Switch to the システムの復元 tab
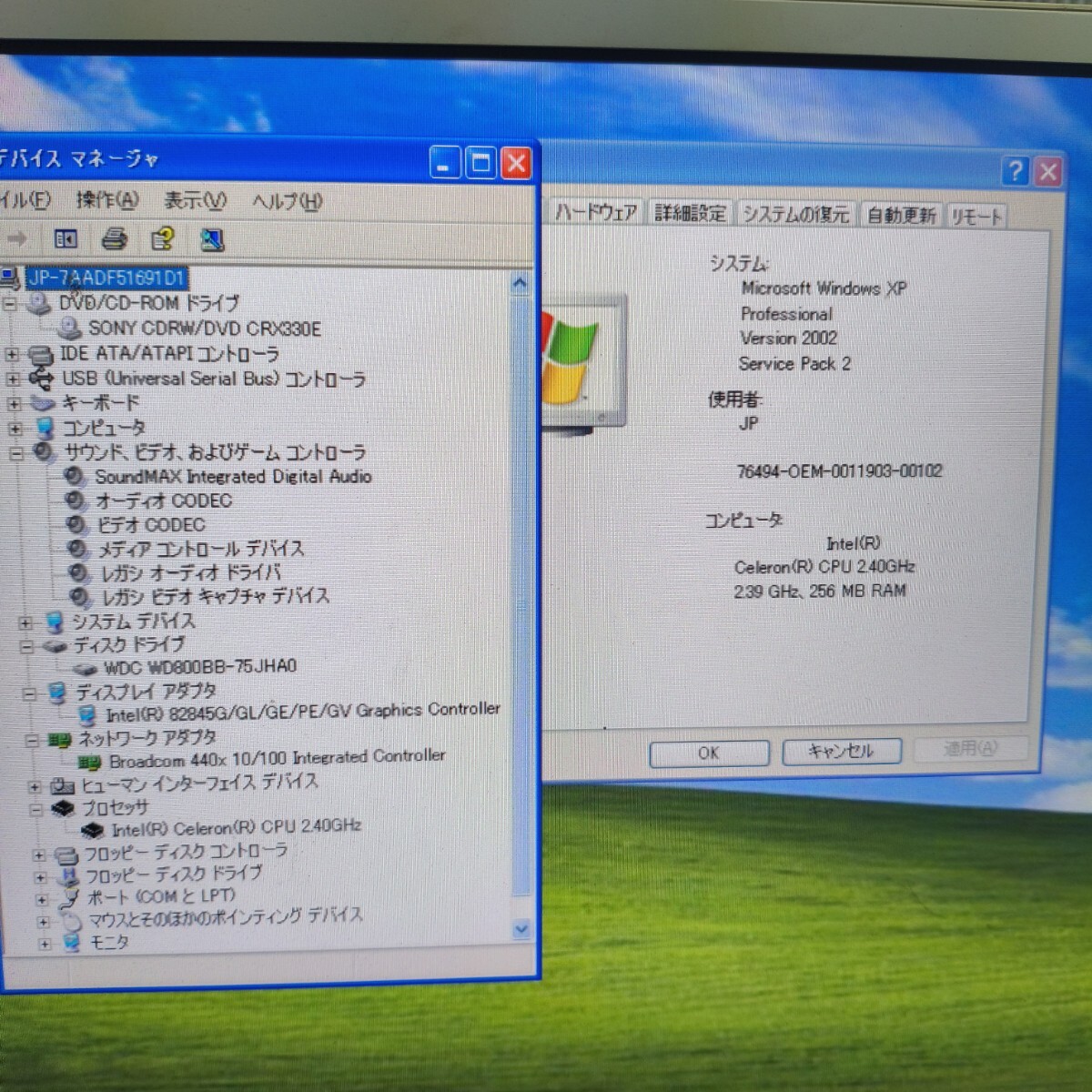Viewport: 1092px width, 1092px height. 795,215
